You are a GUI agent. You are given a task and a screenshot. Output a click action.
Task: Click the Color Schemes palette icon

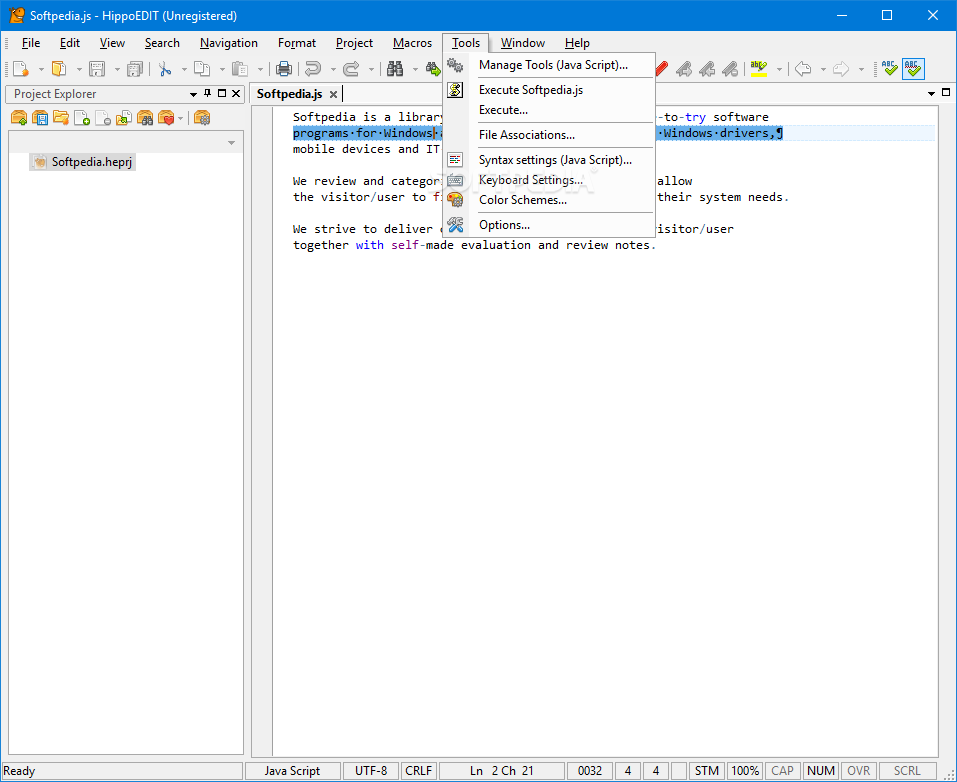pos(455,200)
